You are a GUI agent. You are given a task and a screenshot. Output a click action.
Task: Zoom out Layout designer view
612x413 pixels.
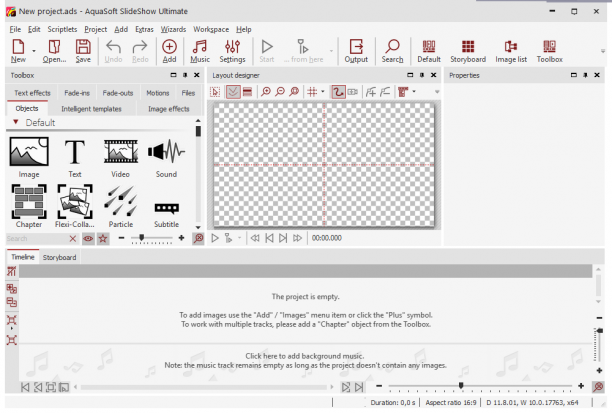tap(280, 92)
